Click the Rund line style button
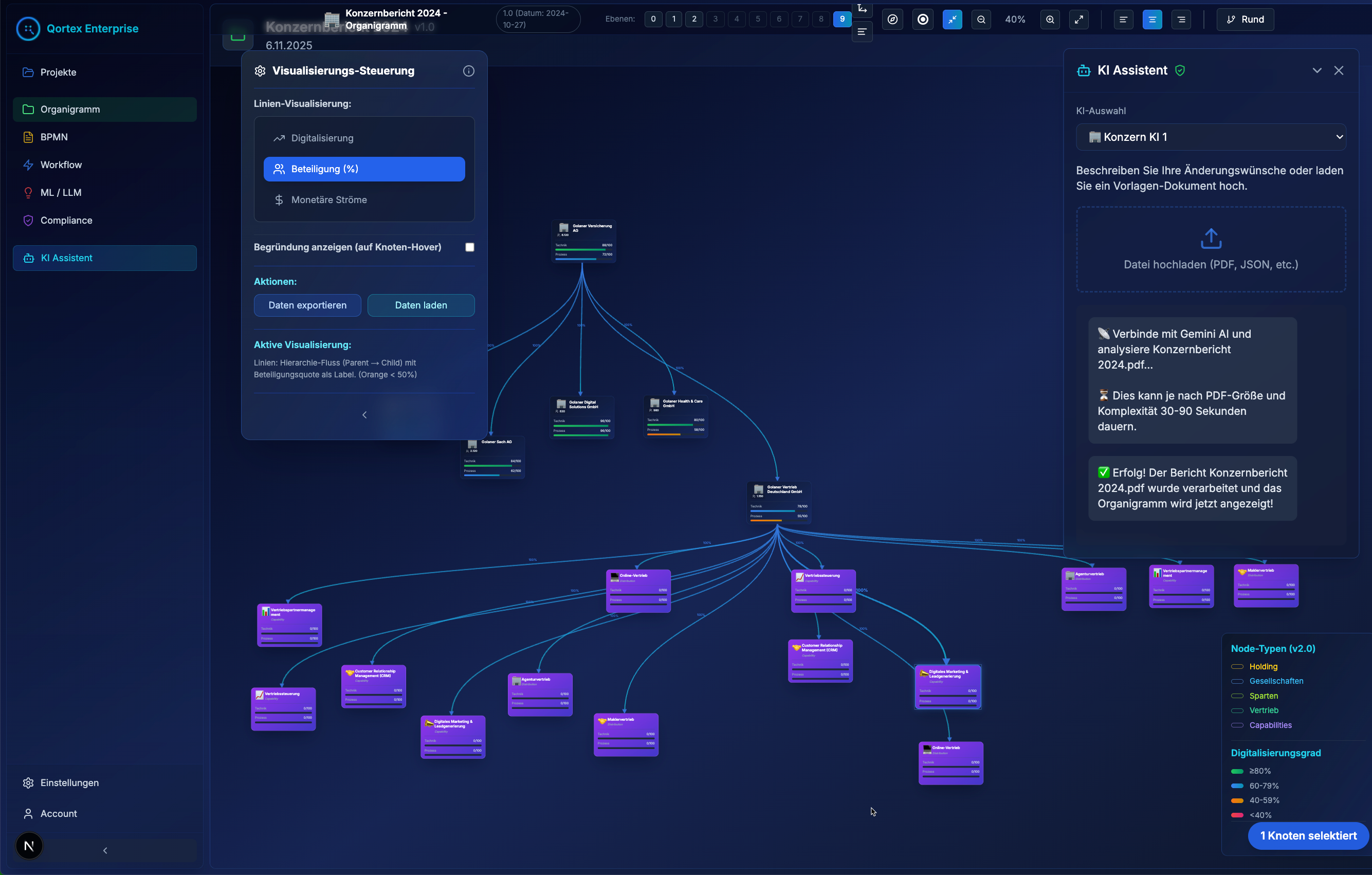The width and height of the screenshot is (1372, 875). point(1245,20)
